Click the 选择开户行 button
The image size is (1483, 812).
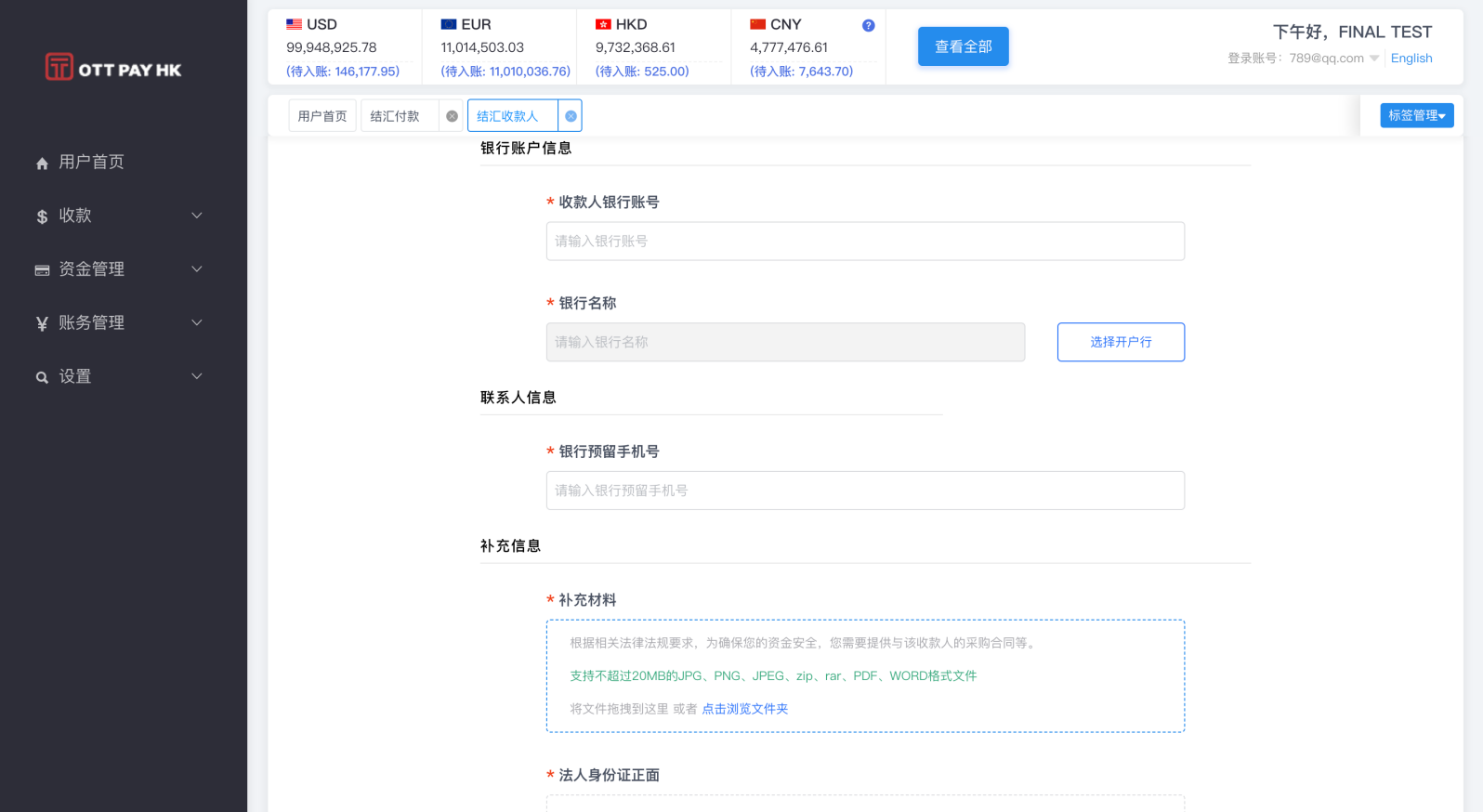tap(1121, 342)
